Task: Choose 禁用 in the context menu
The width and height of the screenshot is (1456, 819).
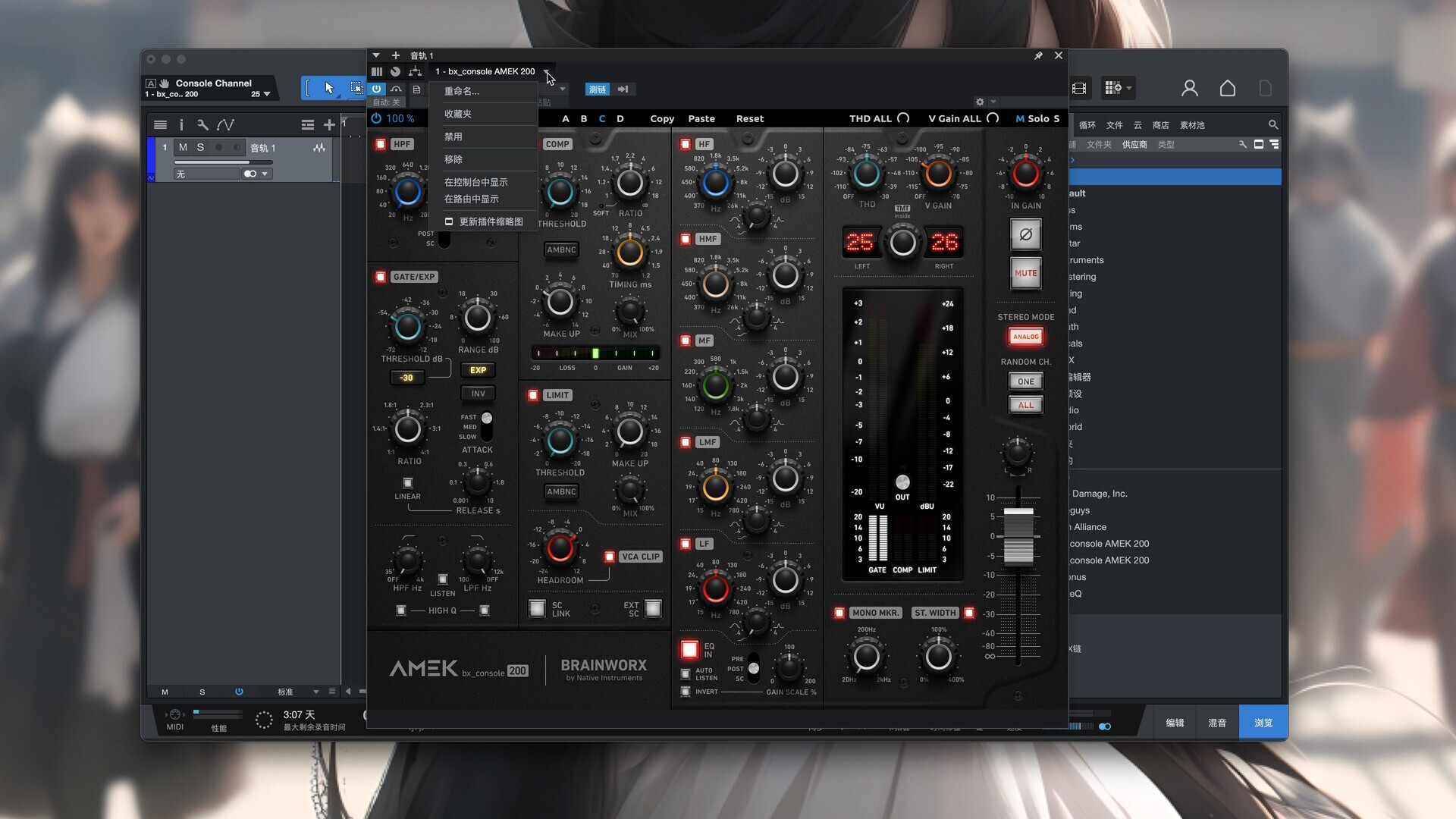Action: (483, 136)
